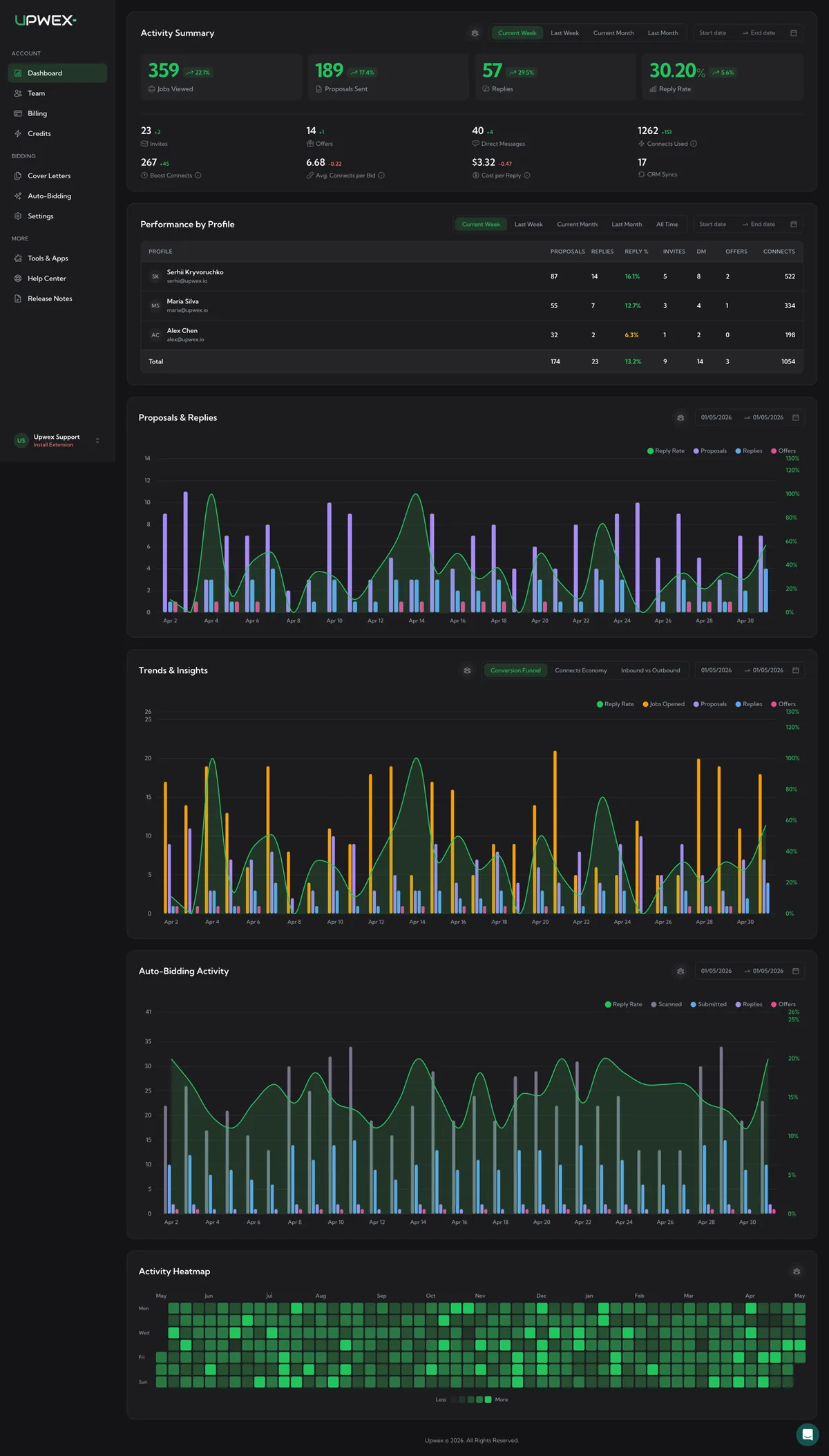
Task: Toggle Offers legend in Proposals & Replies
Action: 783,451
